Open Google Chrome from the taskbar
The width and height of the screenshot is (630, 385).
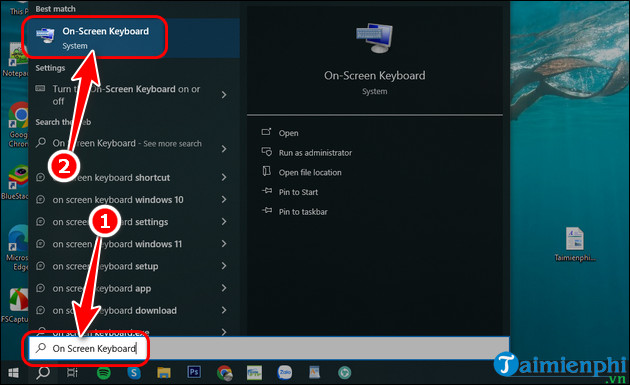(225, 373)
